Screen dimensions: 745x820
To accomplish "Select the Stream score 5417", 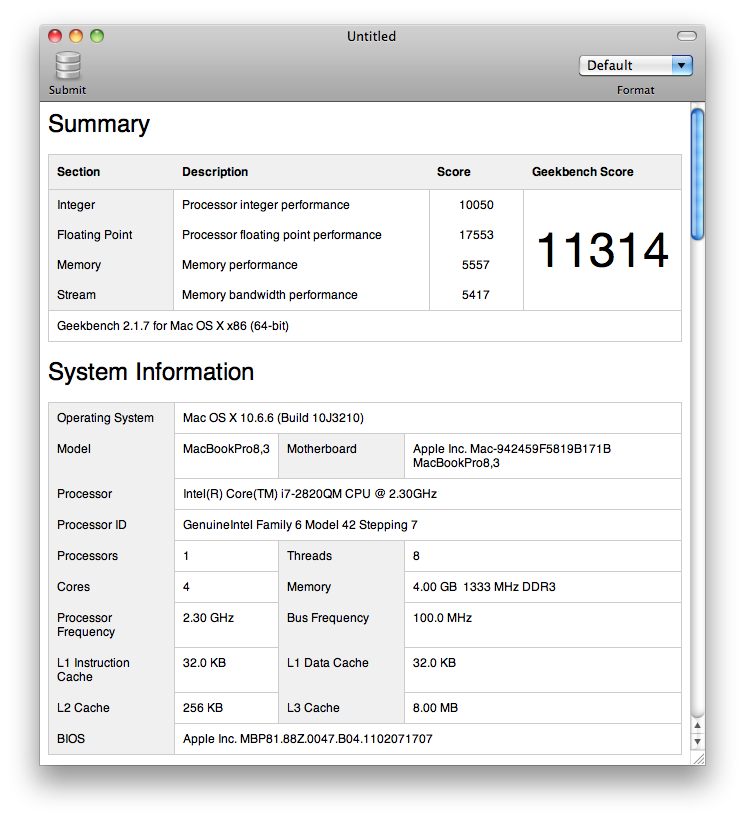I will 476,295.
